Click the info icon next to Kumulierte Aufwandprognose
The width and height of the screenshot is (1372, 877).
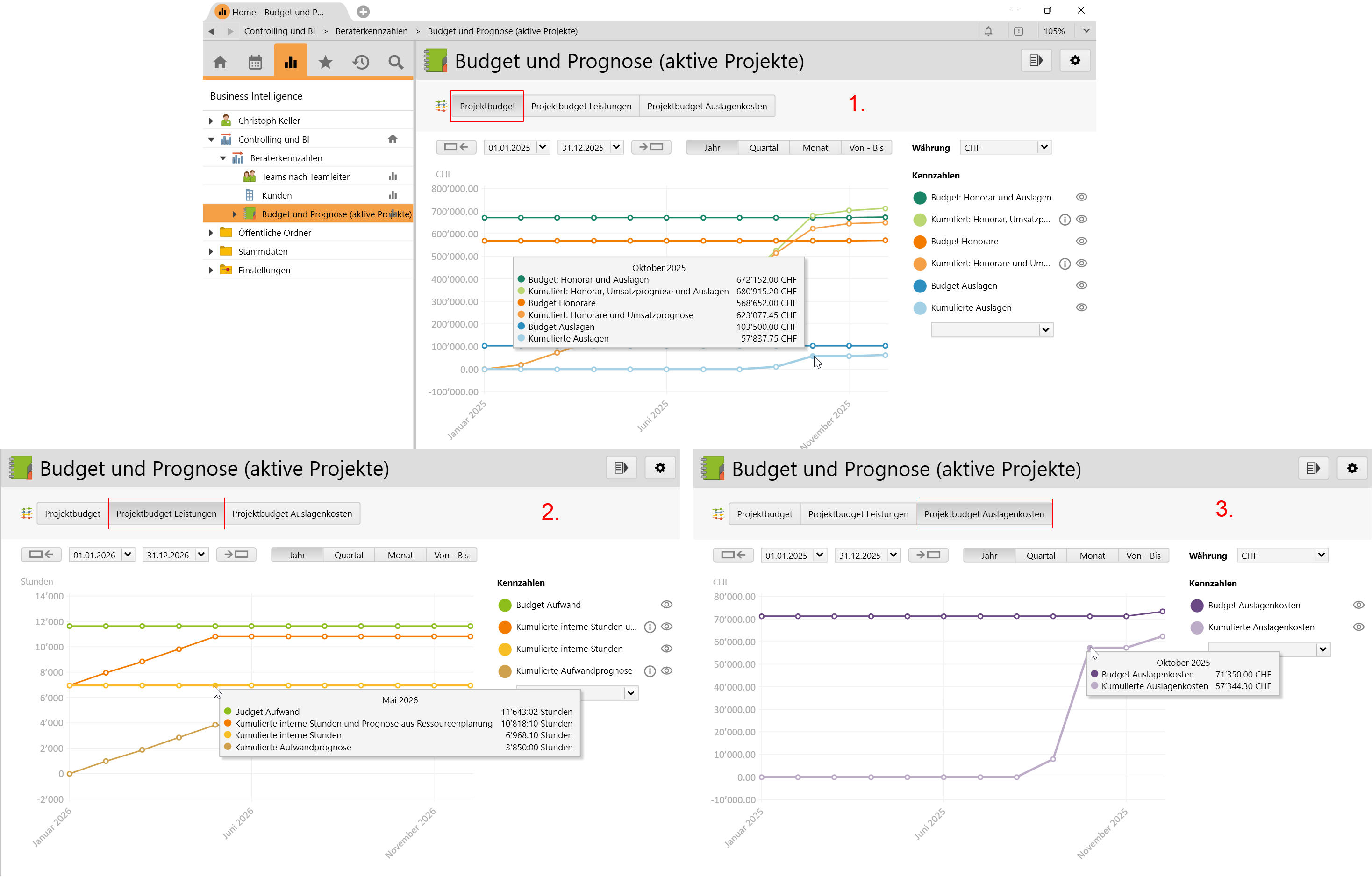tap(650, 671)
